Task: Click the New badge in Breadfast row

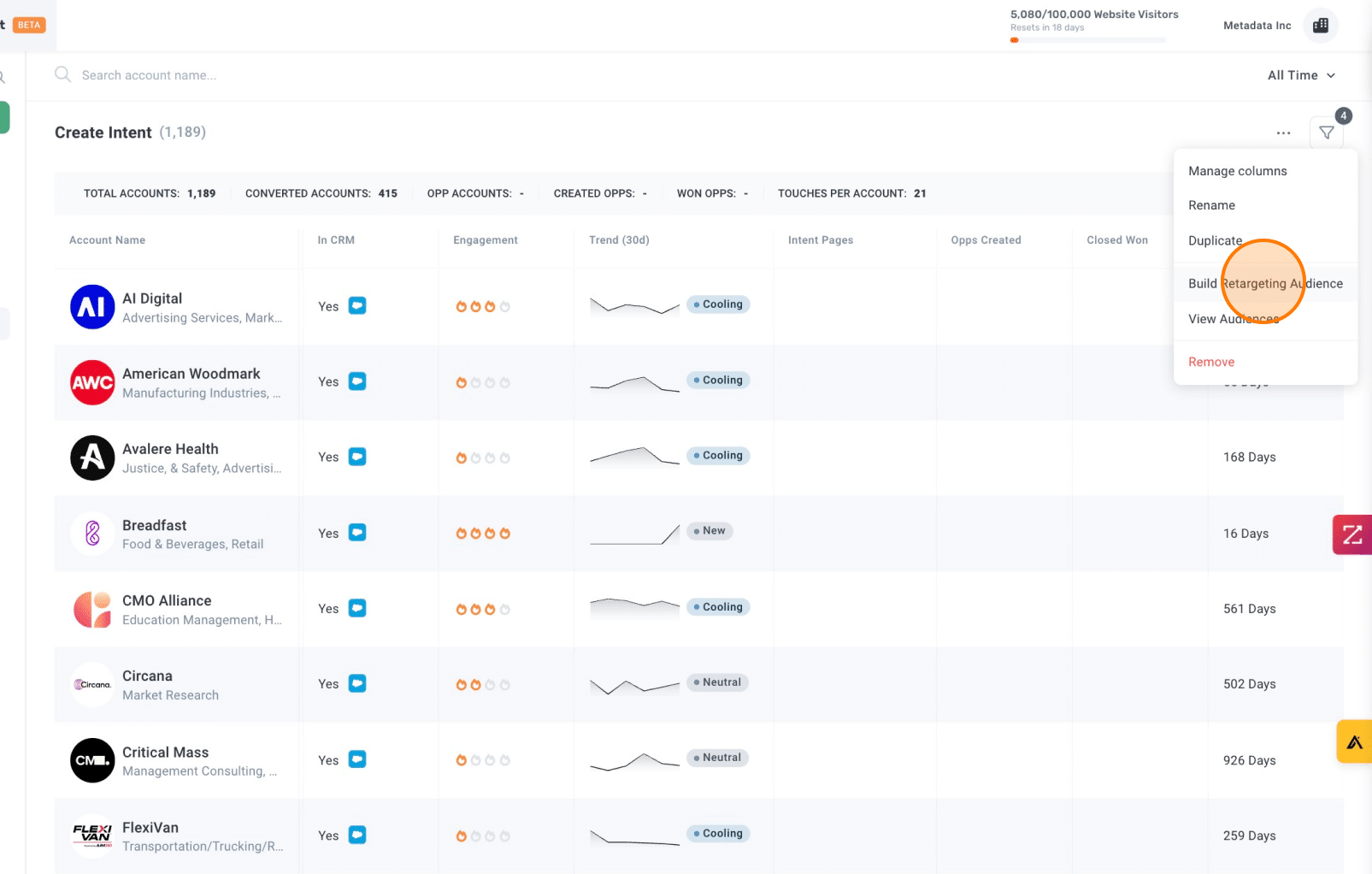Action: point(710,531)
